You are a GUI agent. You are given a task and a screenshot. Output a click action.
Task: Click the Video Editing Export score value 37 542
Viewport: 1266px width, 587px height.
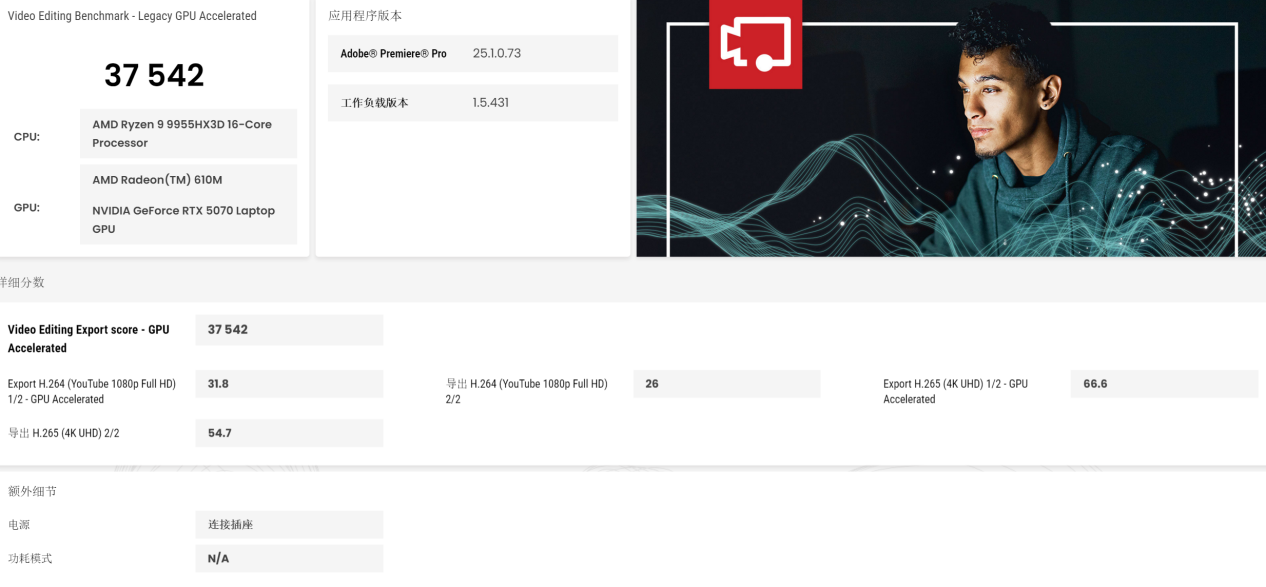288,330
